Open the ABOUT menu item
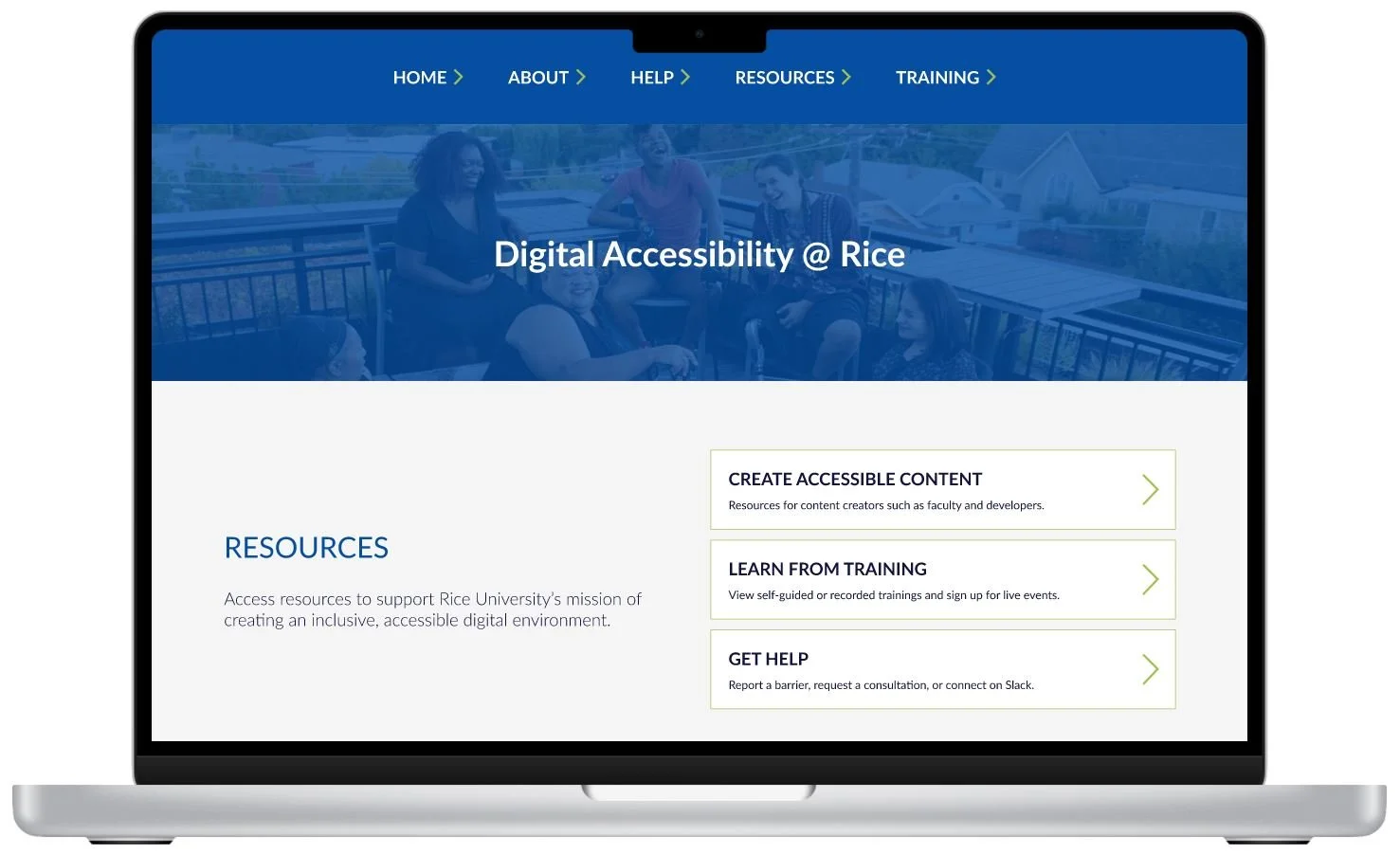 tap(538, 78)
